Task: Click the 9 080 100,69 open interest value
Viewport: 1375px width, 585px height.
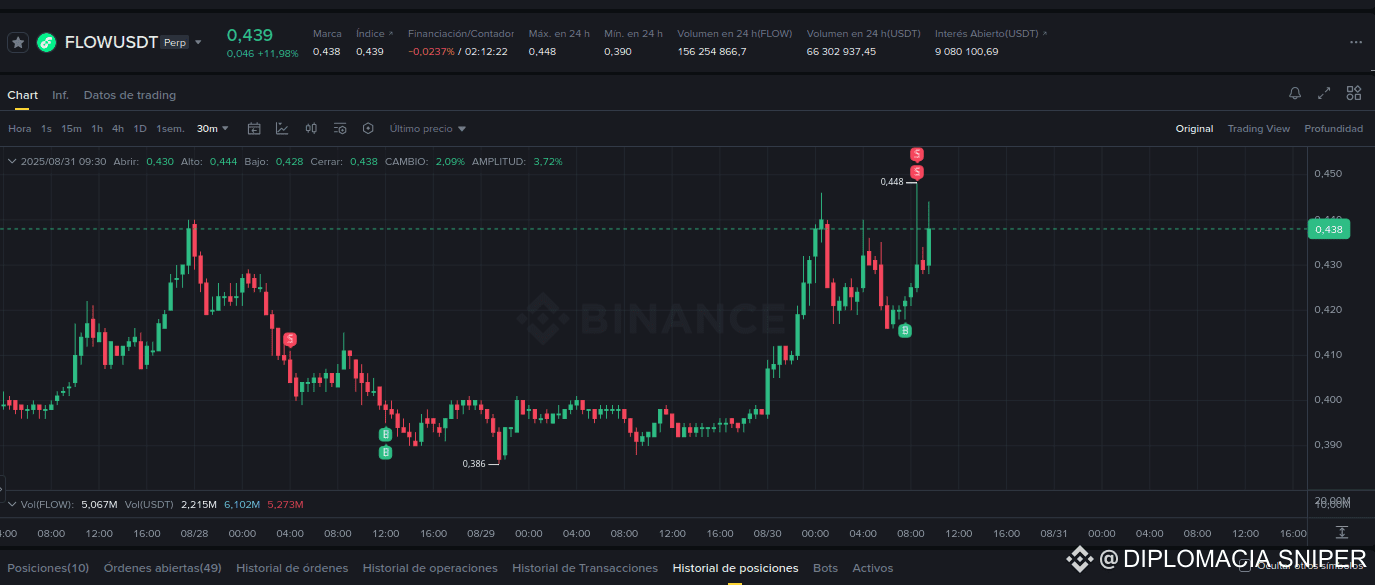Action: (966, 51)
